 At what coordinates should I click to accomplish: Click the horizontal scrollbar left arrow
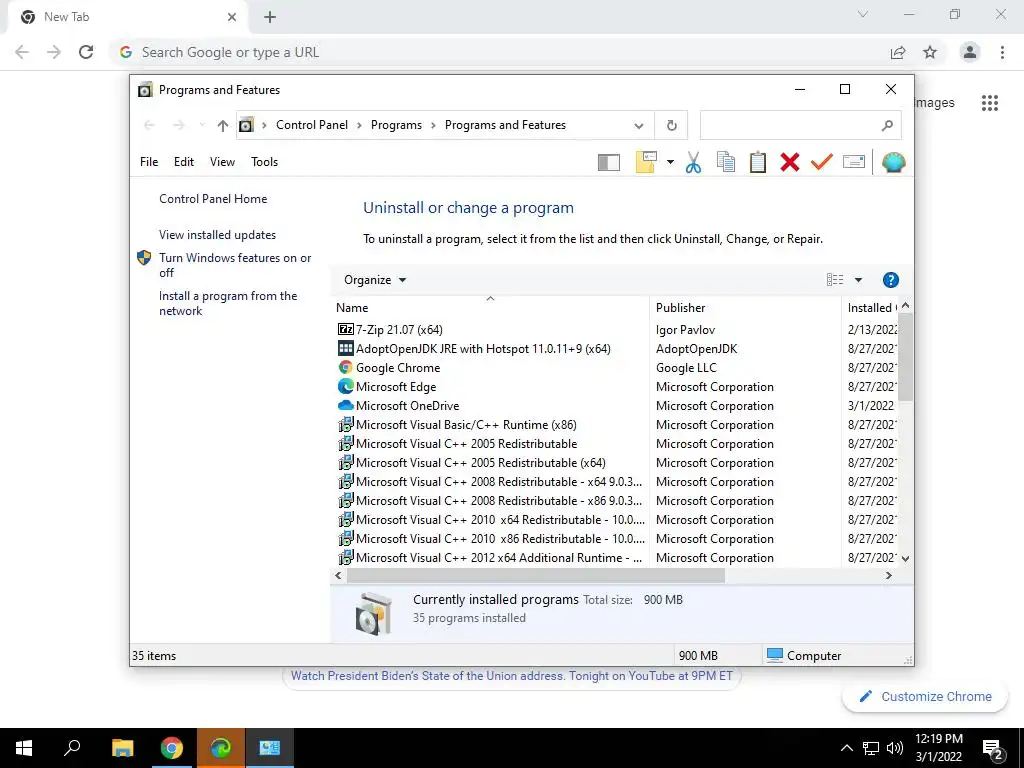338,575
